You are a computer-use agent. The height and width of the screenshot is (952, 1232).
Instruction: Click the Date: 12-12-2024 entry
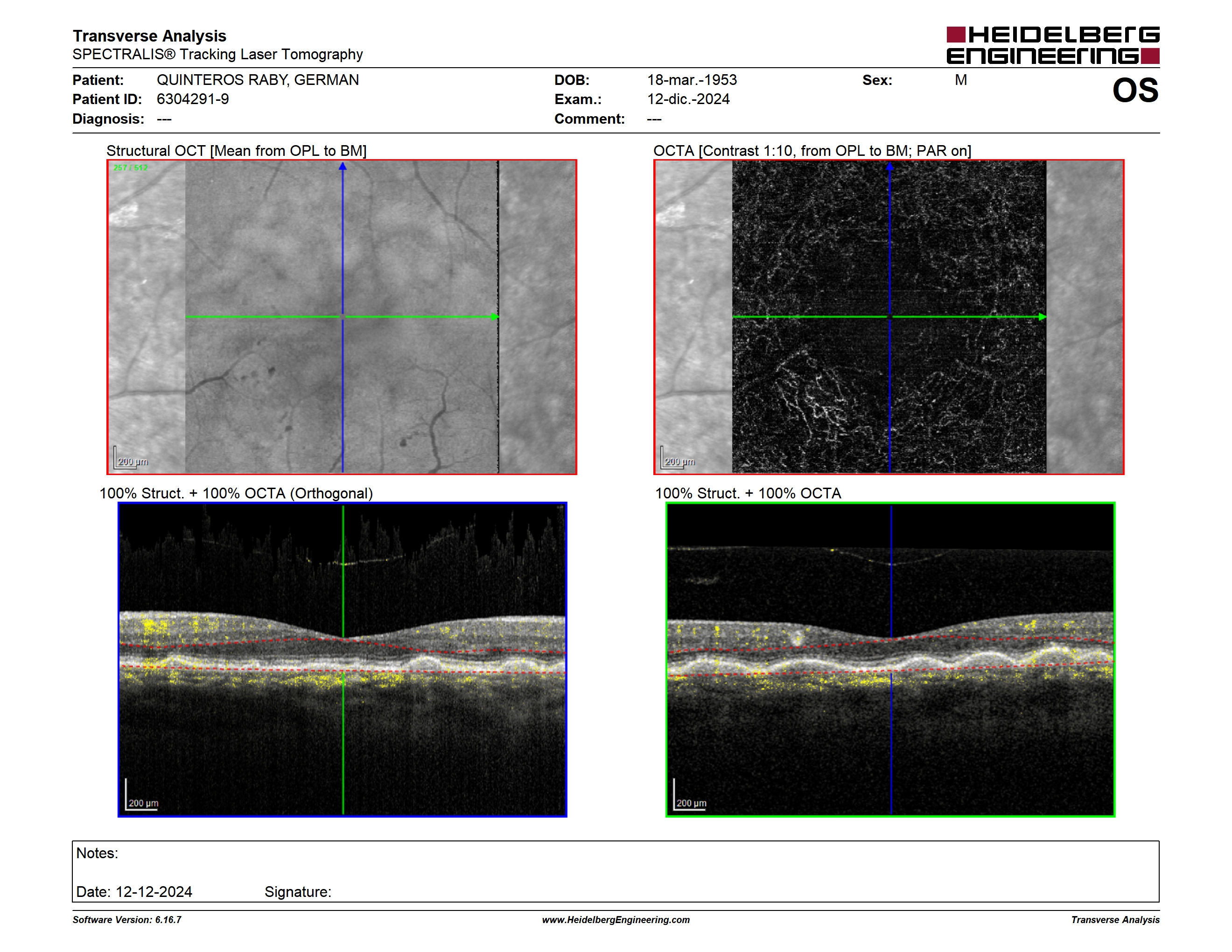click(134, 892)
